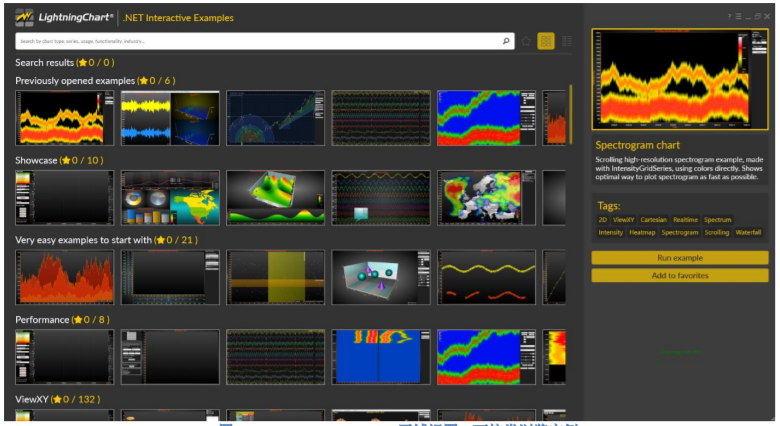The height and width of the screenshot is (426, 780).
Task: Select polar radar chart thumbnail in Previously opened
Action: coord(276,118)
